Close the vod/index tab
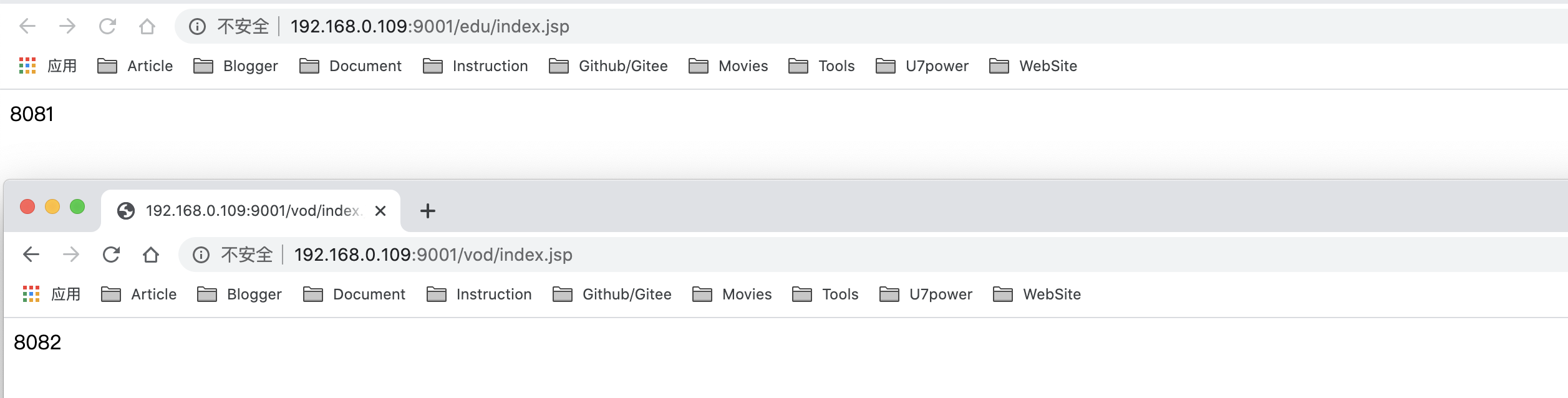Image resolution: width=1568 pixels, height=398 pixels. [380, 211]
